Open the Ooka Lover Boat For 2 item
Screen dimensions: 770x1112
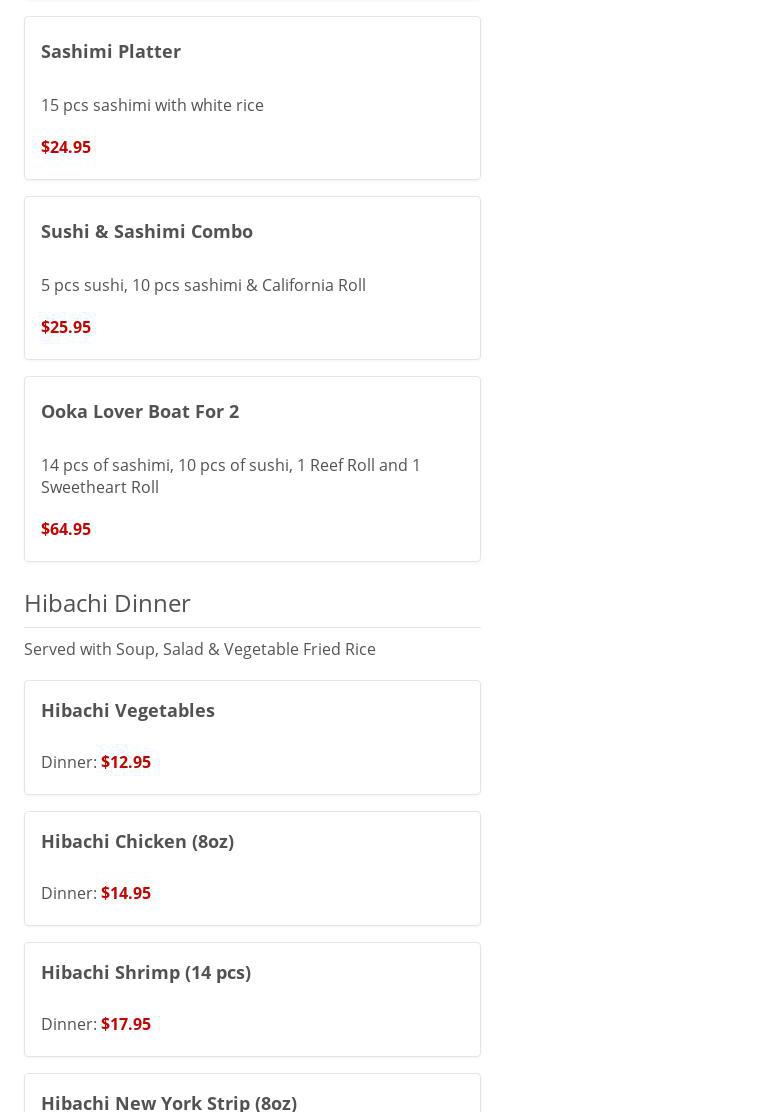pos(140,411)
